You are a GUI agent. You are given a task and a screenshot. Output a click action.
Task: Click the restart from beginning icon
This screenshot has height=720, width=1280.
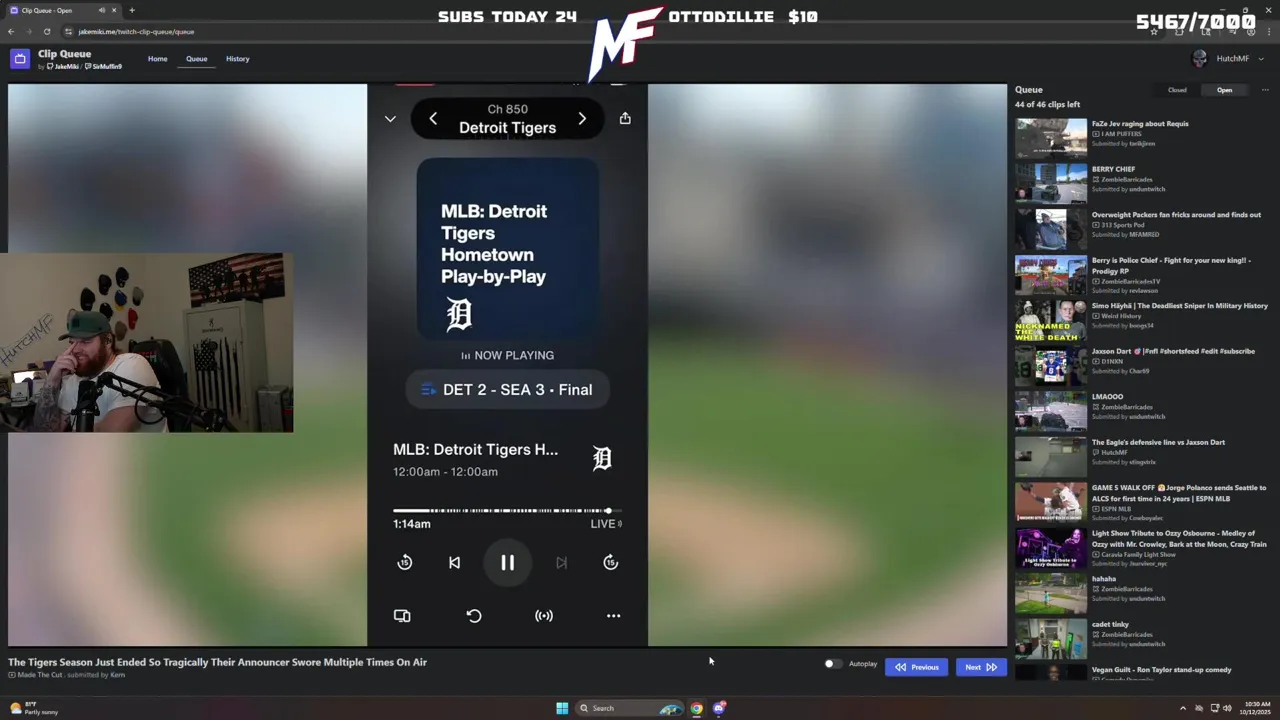click(474, 616)
